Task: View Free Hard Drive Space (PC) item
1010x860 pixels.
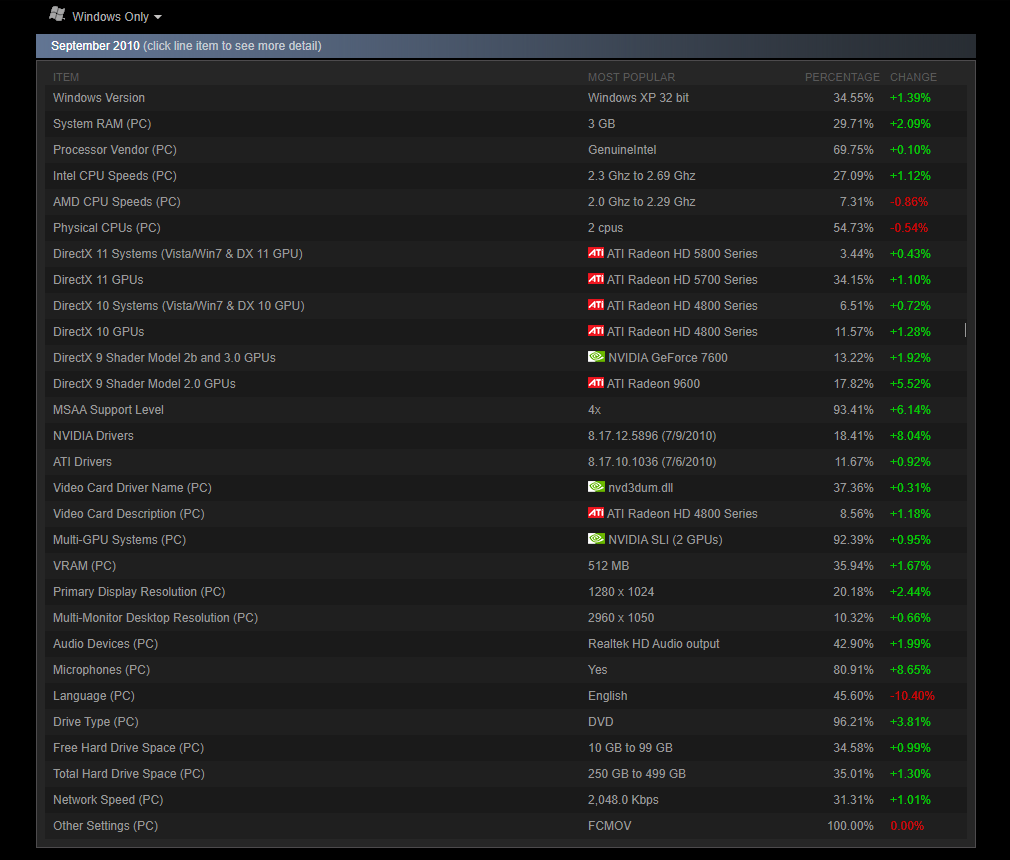Action: pos(506,747)
